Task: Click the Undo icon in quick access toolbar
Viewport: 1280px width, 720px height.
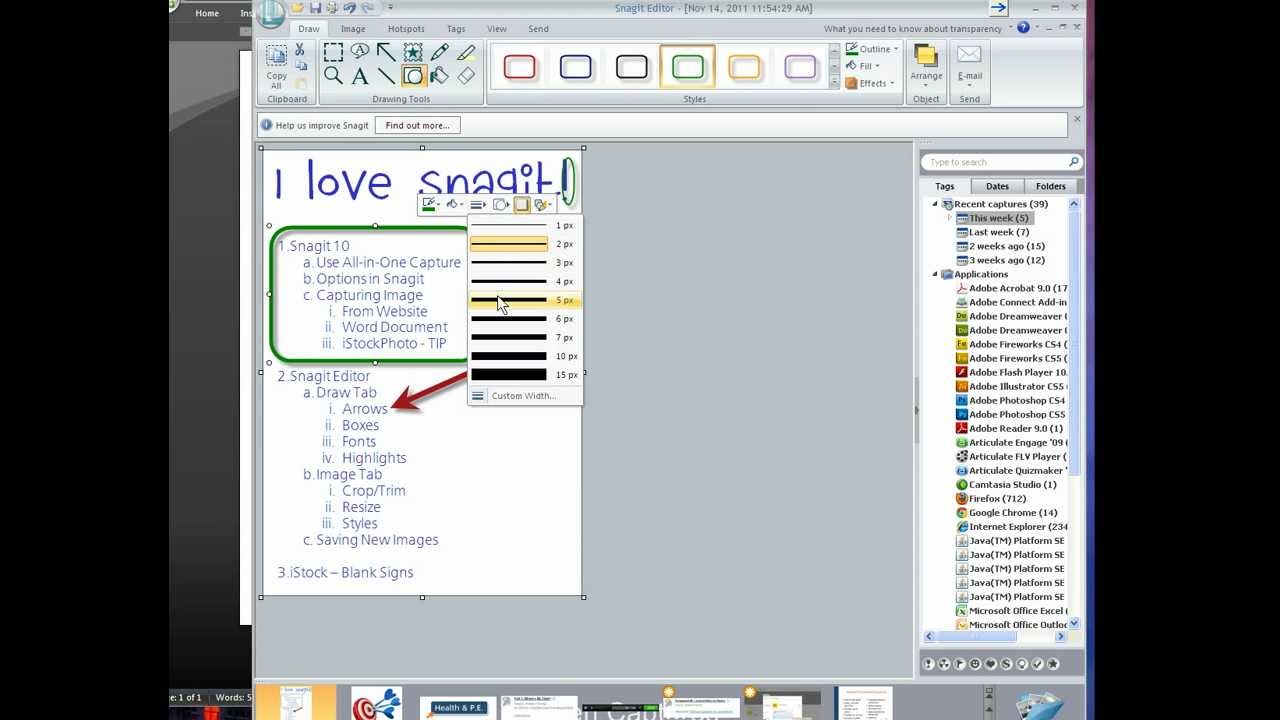Action: tap(350, 8)
